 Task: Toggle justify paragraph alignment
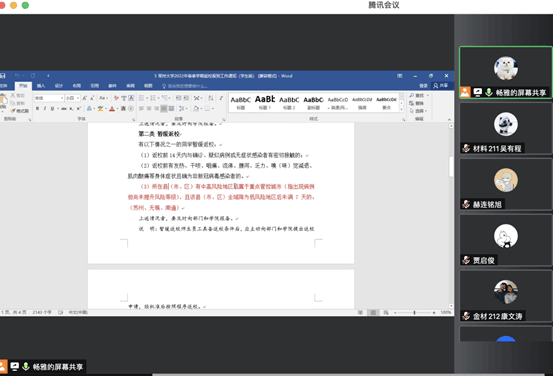point(164,109)
